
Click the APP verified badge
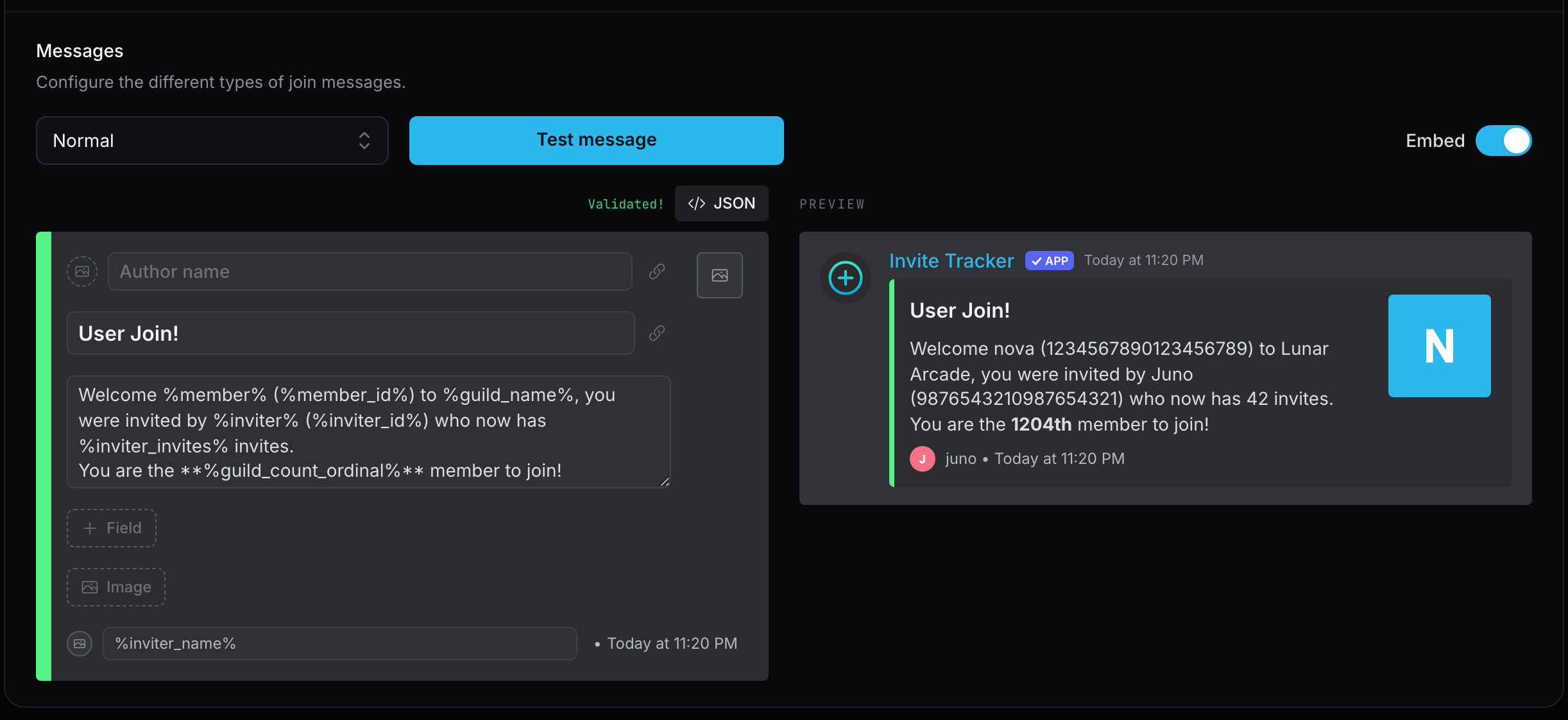(1050, 261)
